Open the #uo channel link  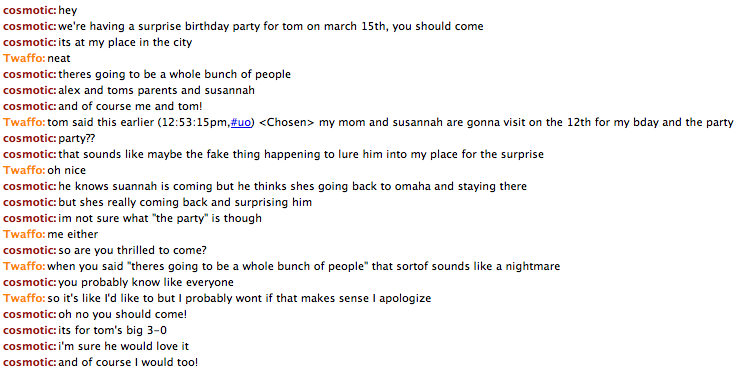240,122
